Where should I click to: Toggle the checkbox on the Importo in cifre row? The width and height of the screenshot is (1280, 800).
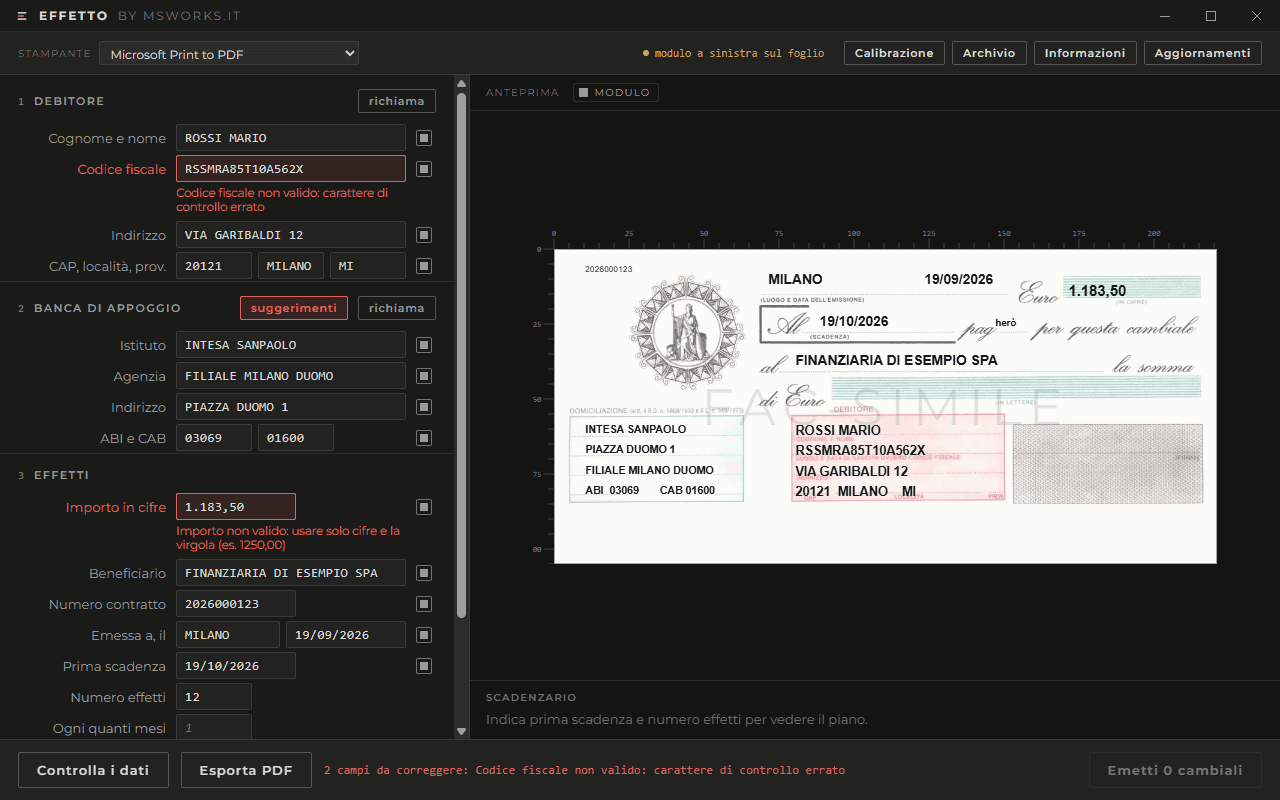coord(424,507)
